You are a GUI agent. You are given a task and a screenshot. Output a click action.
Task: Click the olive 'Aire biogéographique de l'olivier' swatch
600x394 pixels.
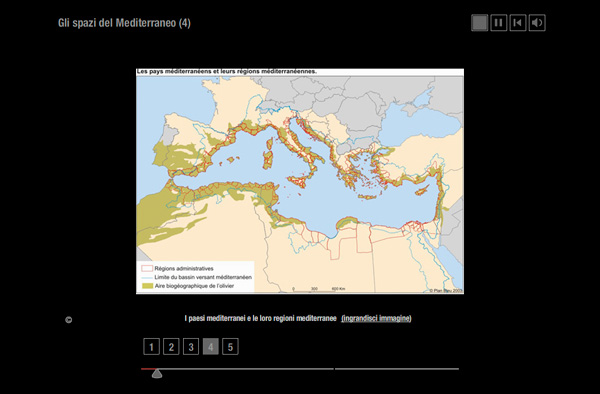[x=147, y=286]
